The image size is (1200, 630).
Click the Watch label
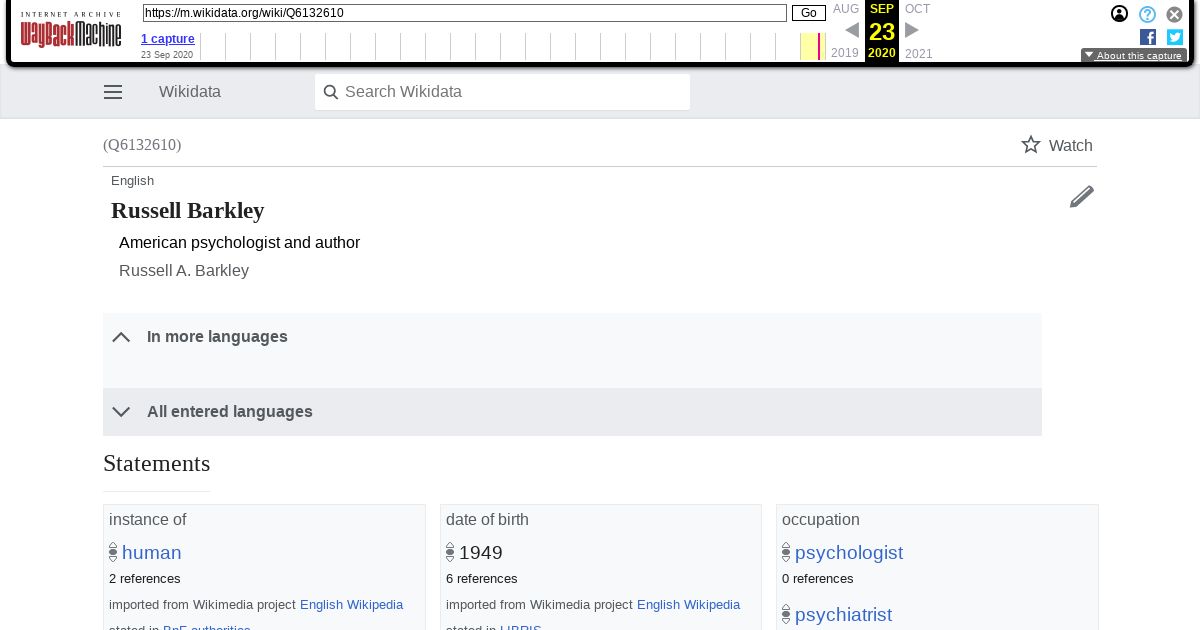coord(1070,146)
